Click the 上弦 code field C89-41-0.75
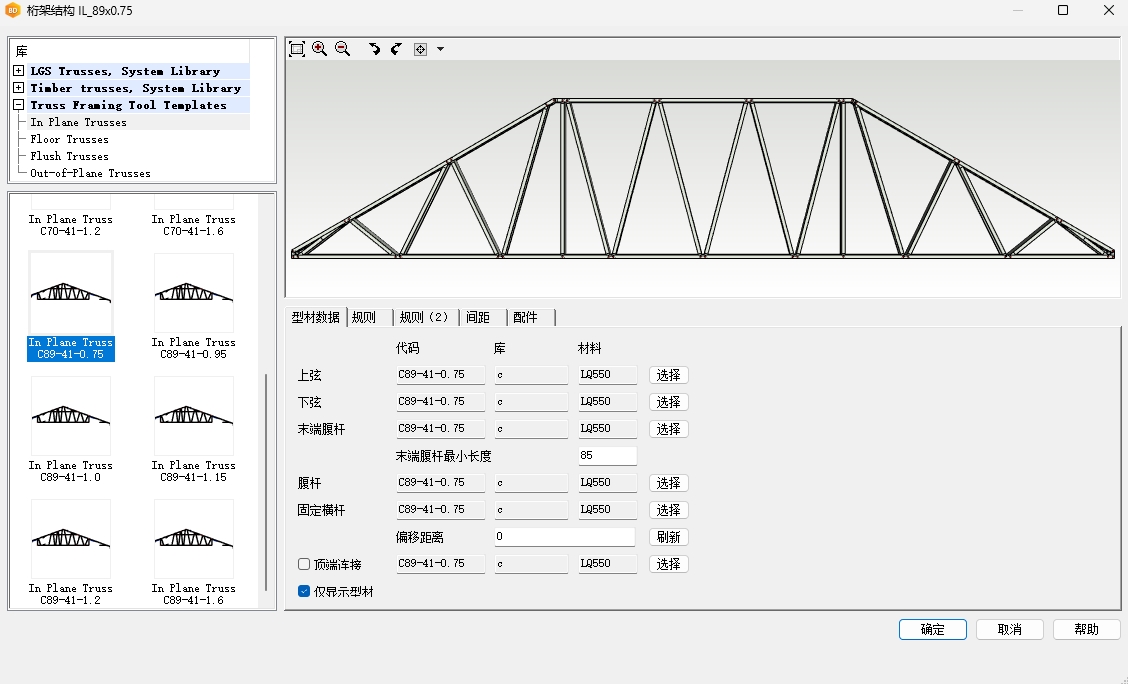This screenshot has height=684, width=1128. (440, 375)
